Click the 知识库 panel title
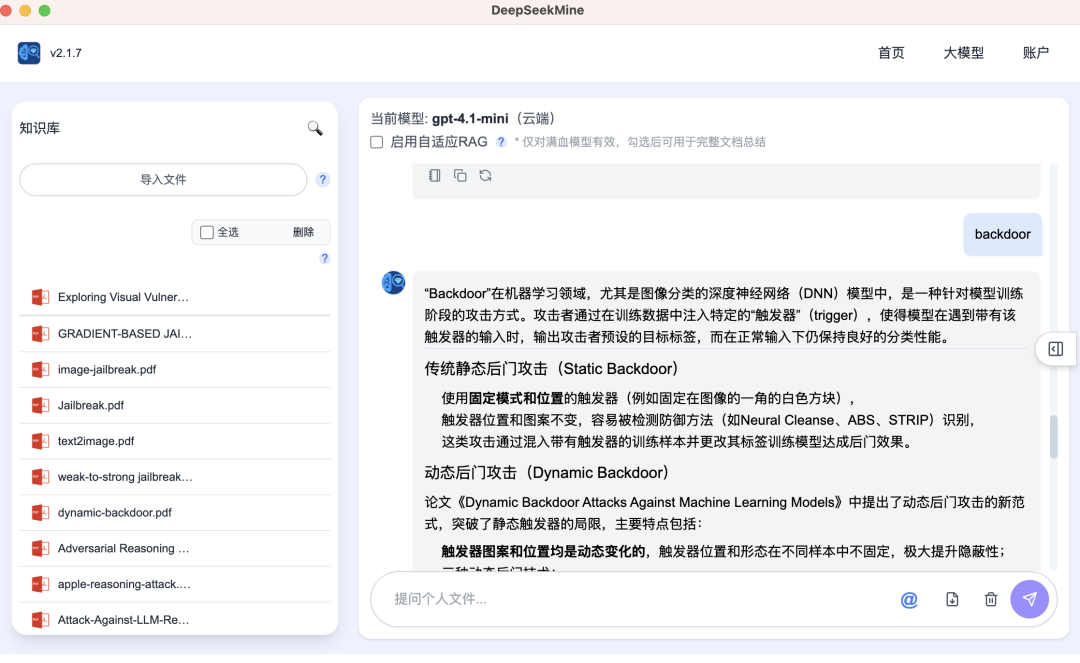The width and height of the screenshot is (1080, 663). (39, 129)
